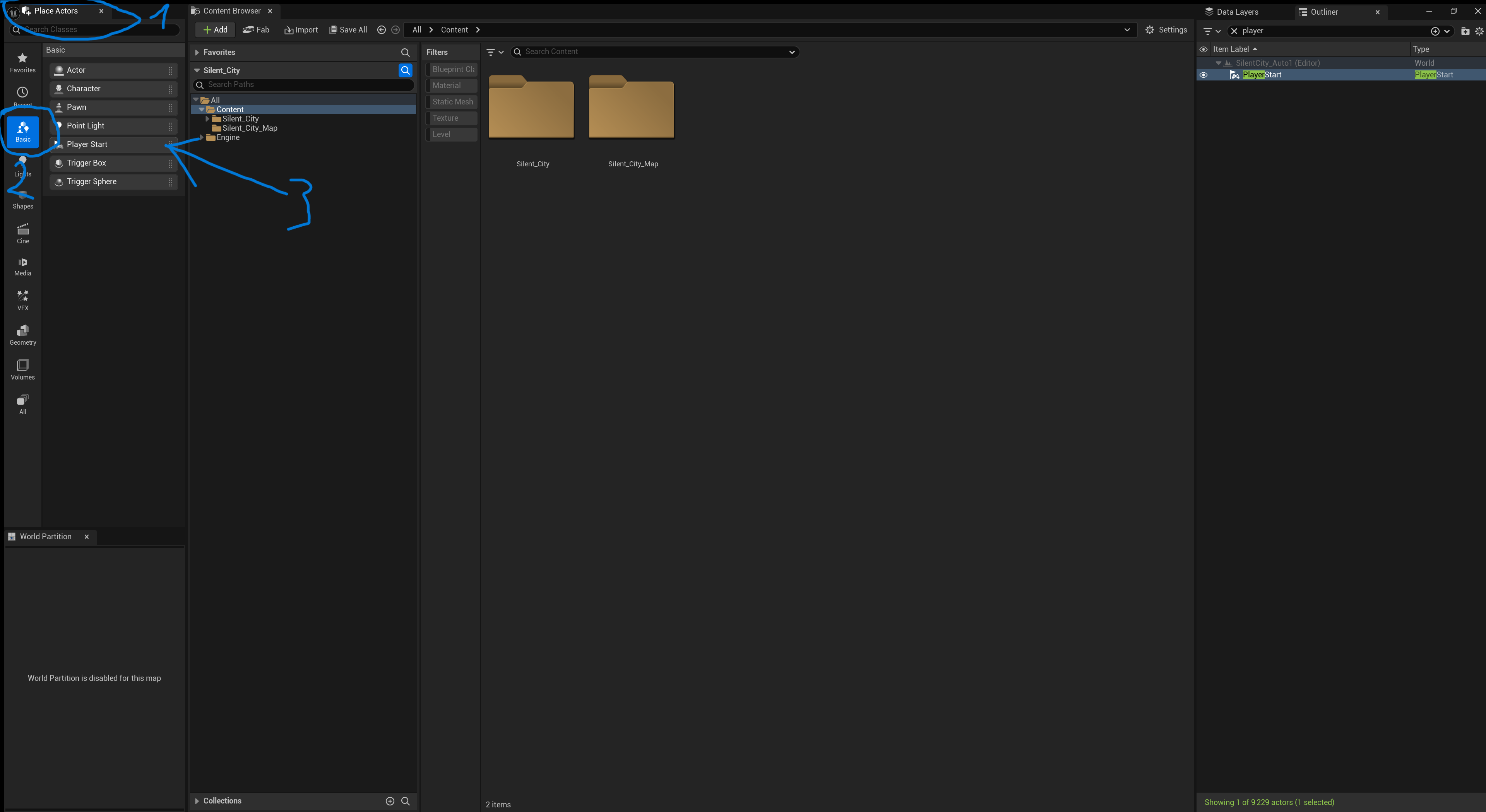
Task: Switch to the Data Layers tab
Action: (x=1237, y=12)
